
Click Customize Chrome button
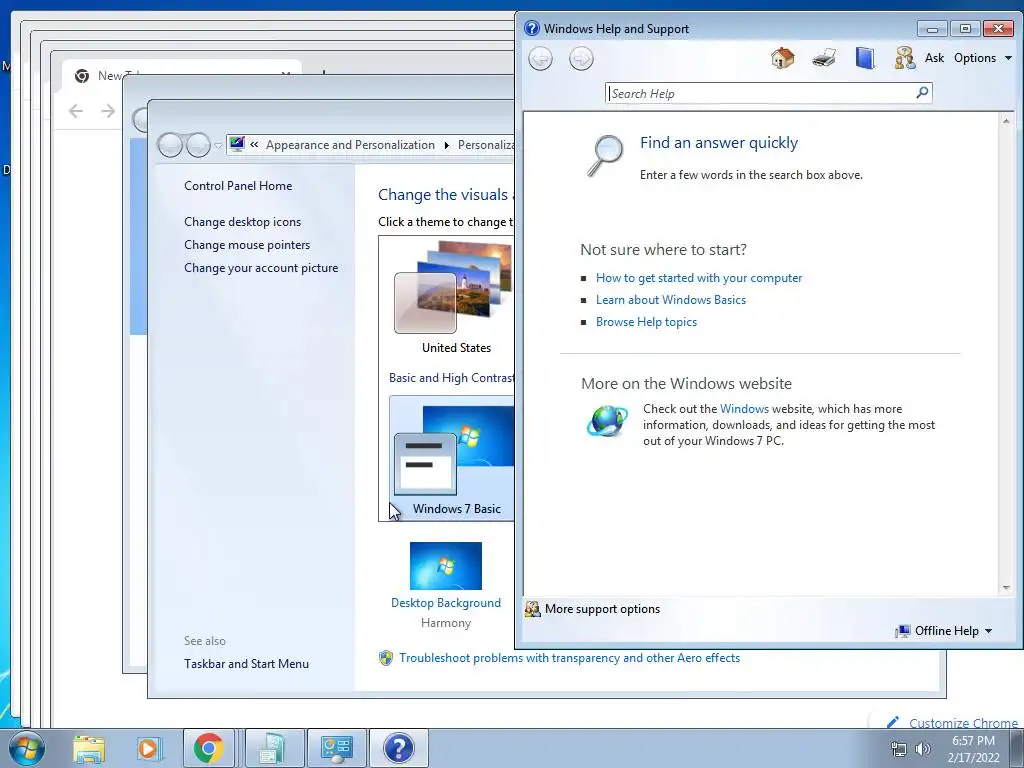(x=952, y=723)
